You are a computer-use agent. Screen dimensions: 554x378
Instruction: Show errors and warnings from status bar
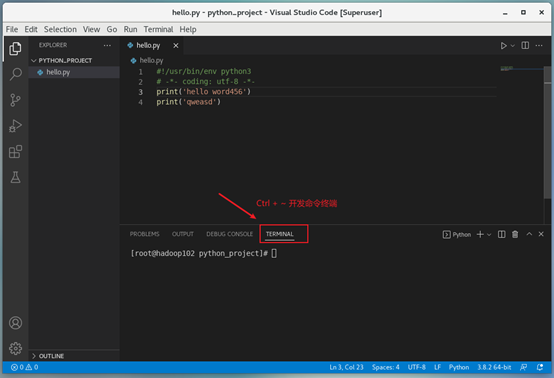coord(24,367)
